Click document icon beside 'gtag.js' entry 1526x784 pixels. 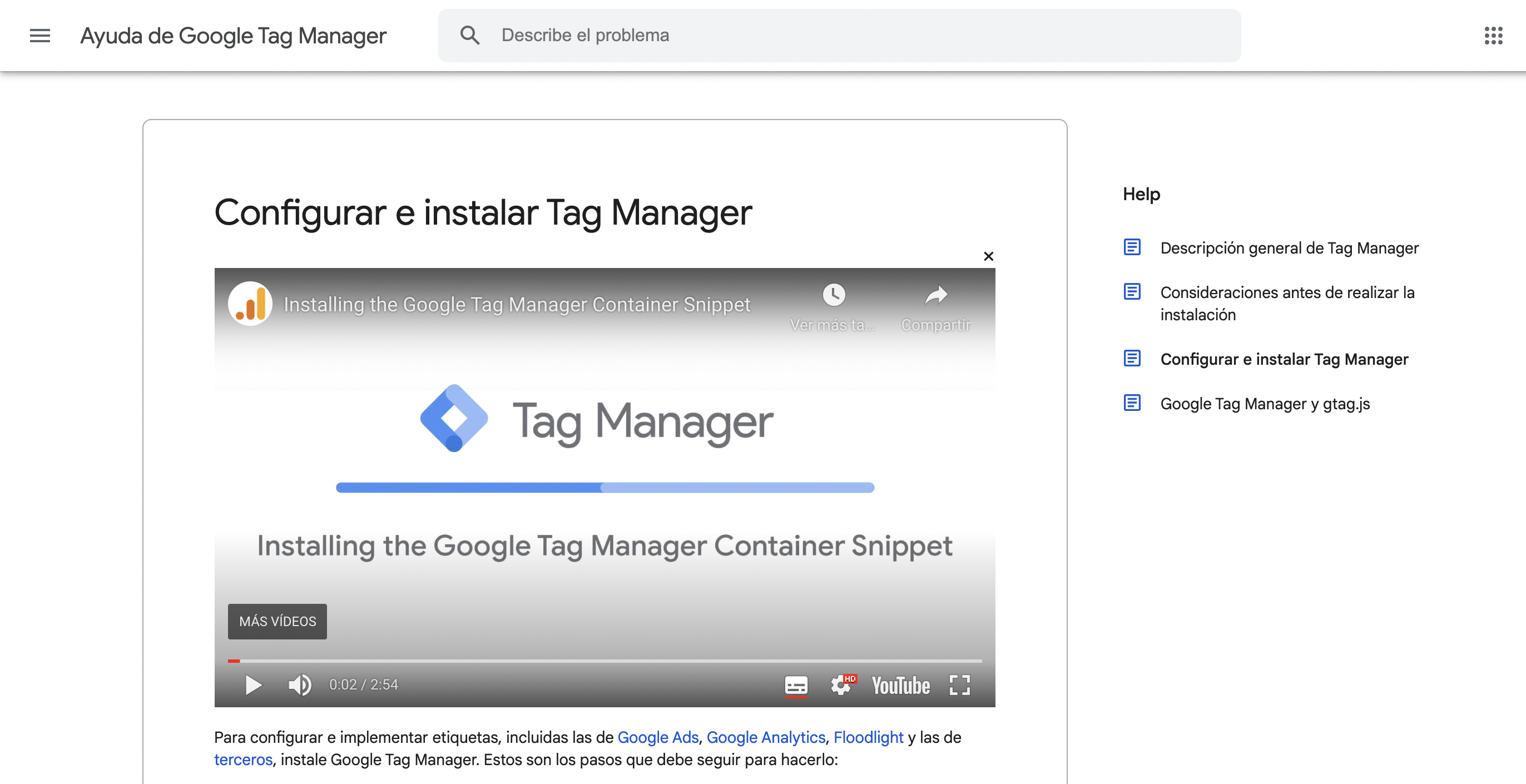point(1132,403)
